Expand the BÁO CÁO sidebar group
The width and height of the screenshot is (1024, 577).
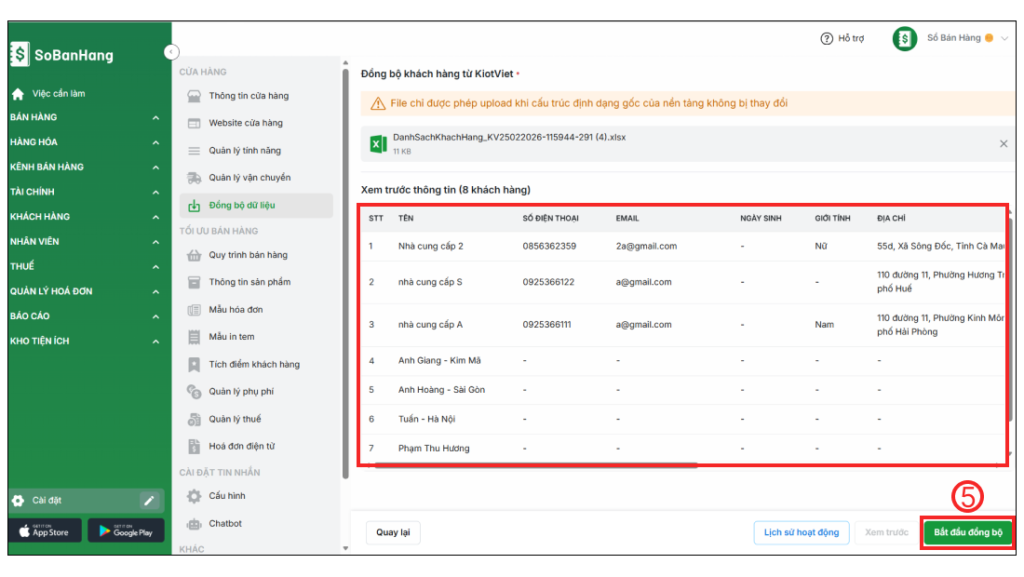(x=85, y=316)
